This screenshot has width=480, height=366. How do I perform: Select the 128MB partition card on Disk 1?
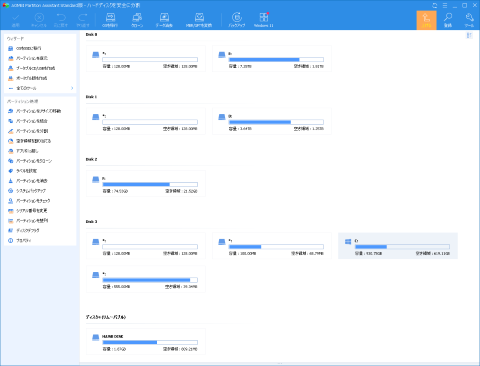tap(146, 121)
